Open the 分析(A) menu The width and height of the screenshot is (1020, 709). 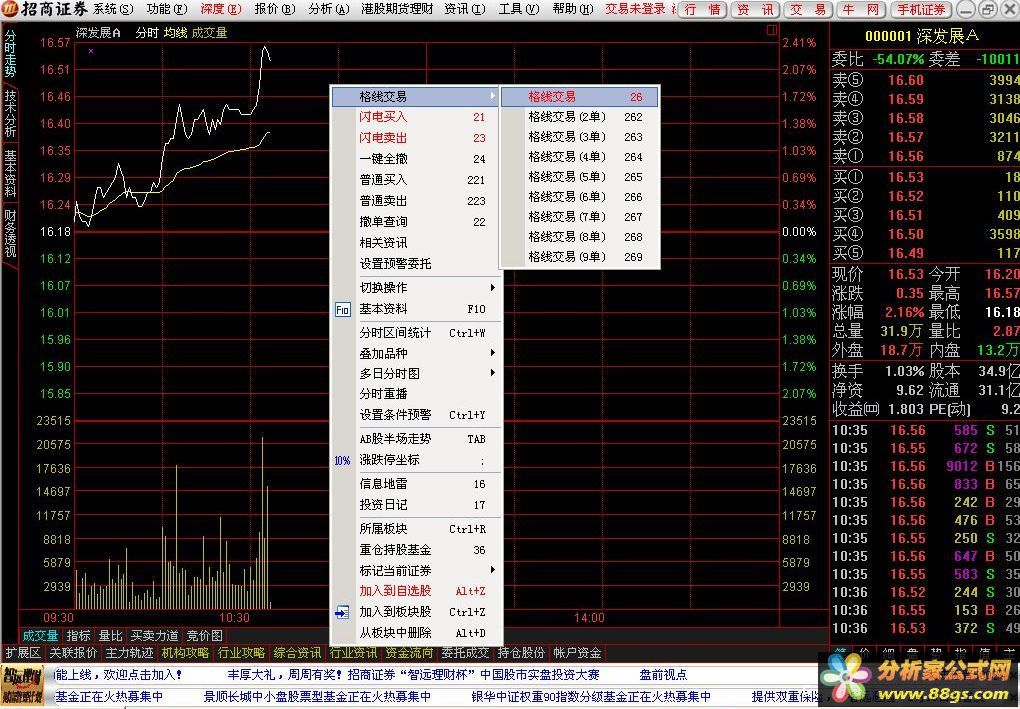point(329,9)
